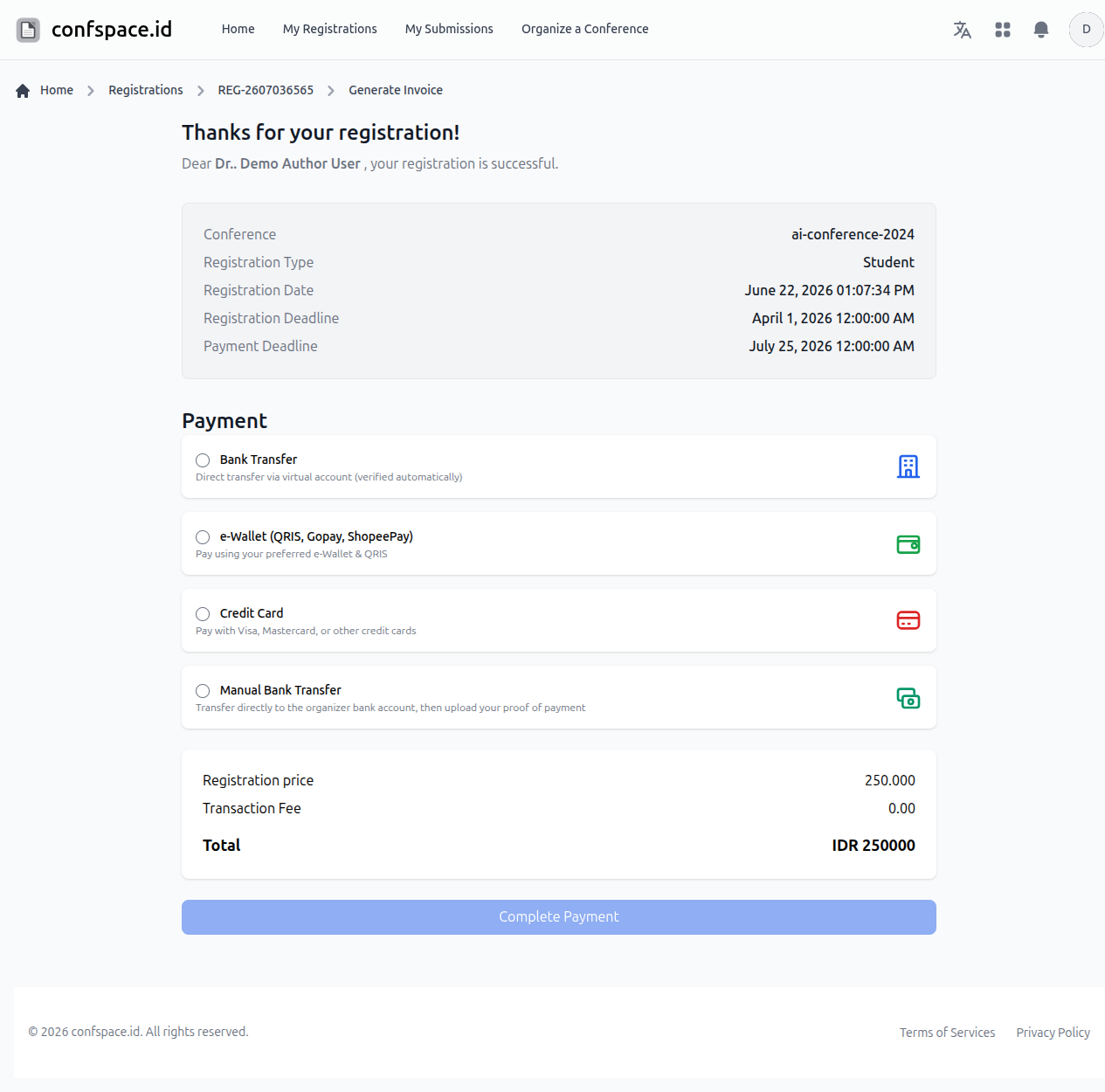This screenshot has width=1105, height=1092.
Task: Click the Complete Payment button
Action: pos(559,917)
